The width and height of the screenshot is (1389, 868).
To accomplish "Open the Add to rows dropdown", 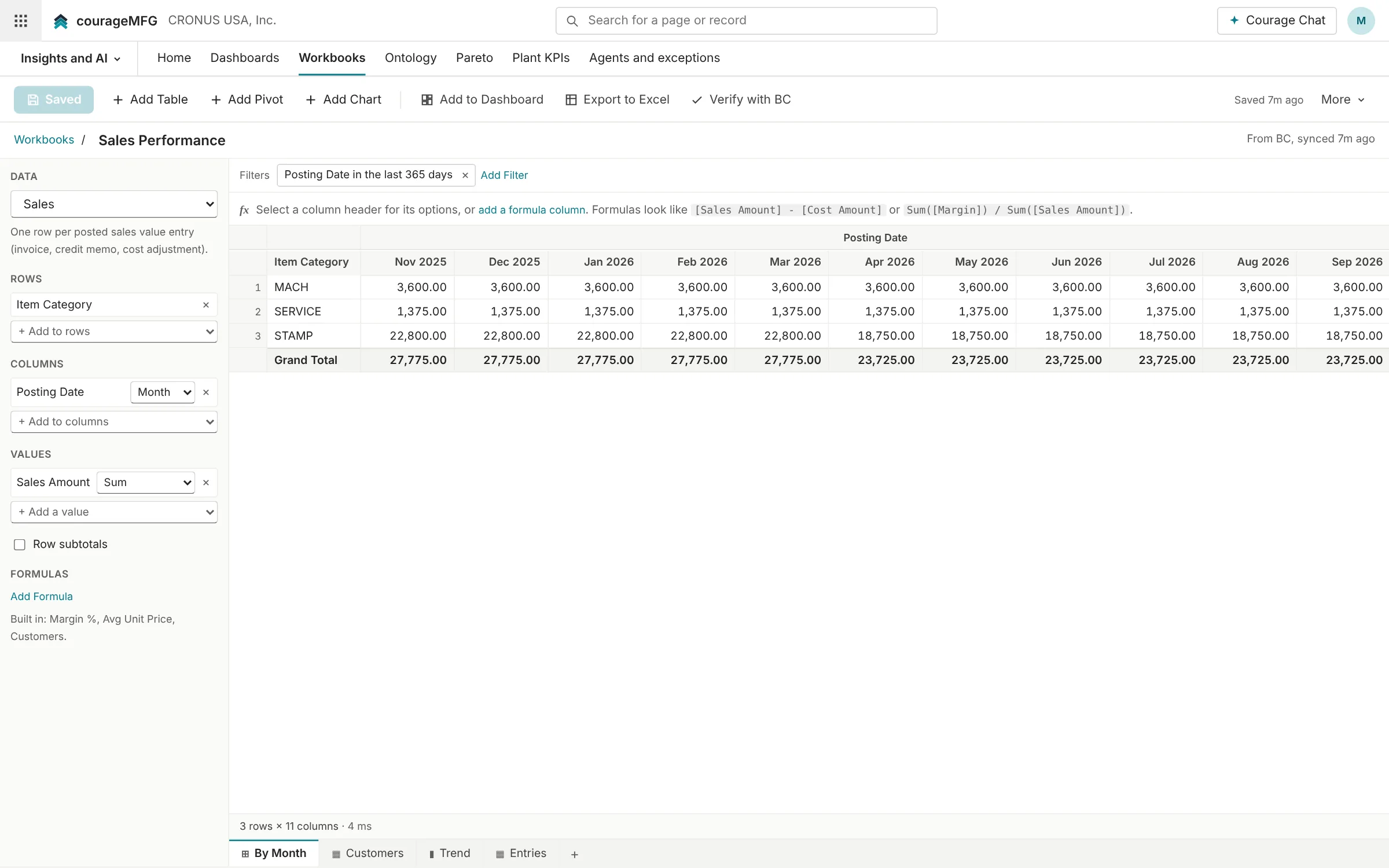I will pos(114,332).
